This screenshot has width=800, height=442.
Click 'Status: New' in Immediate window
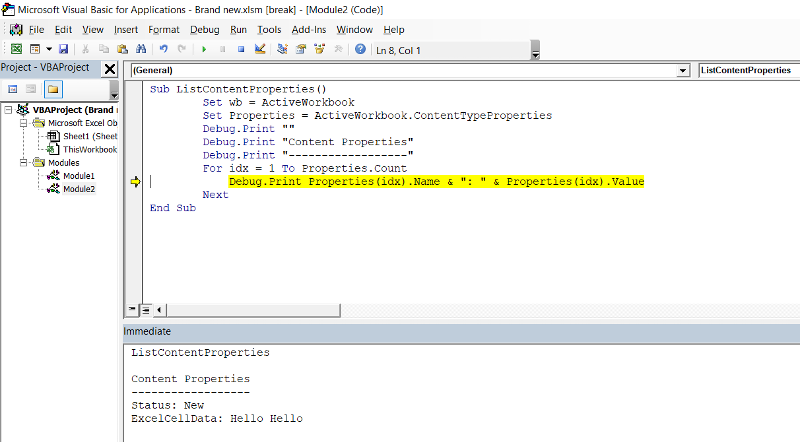(167, 405)
